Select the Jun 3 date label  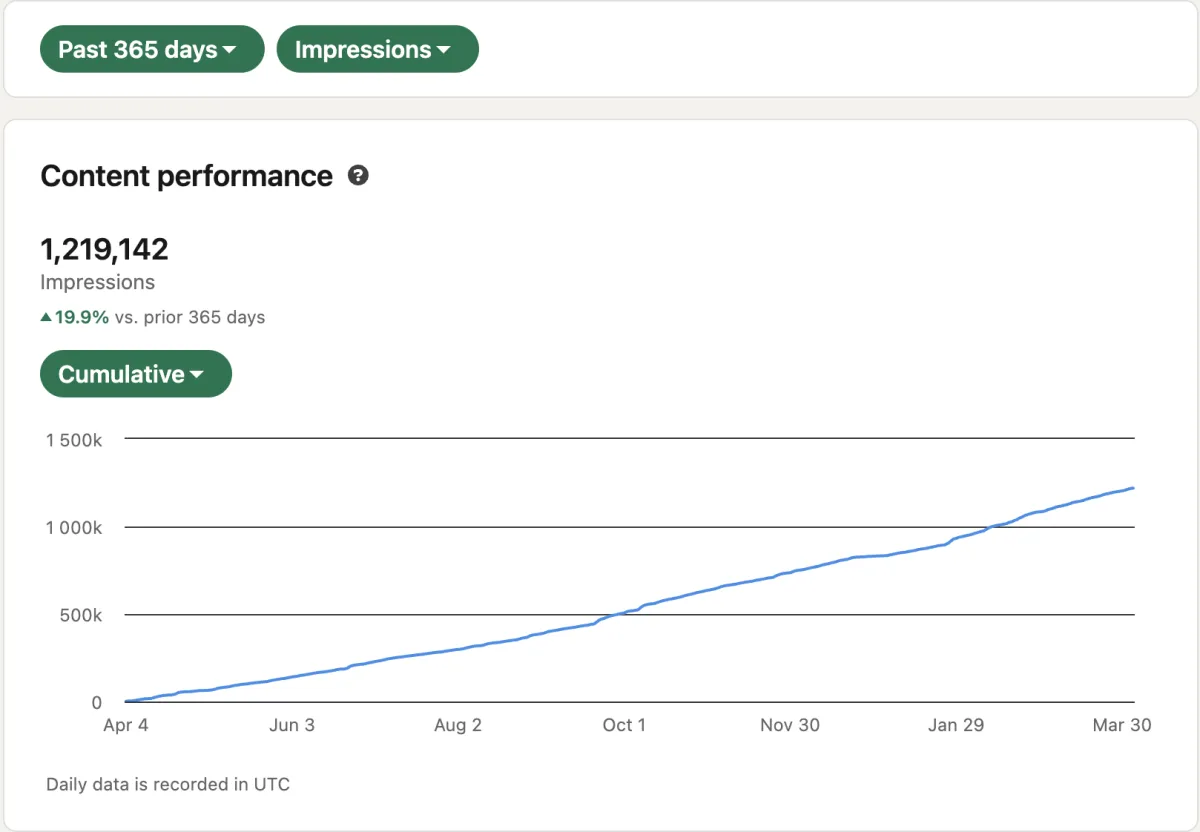coord(292,725)
